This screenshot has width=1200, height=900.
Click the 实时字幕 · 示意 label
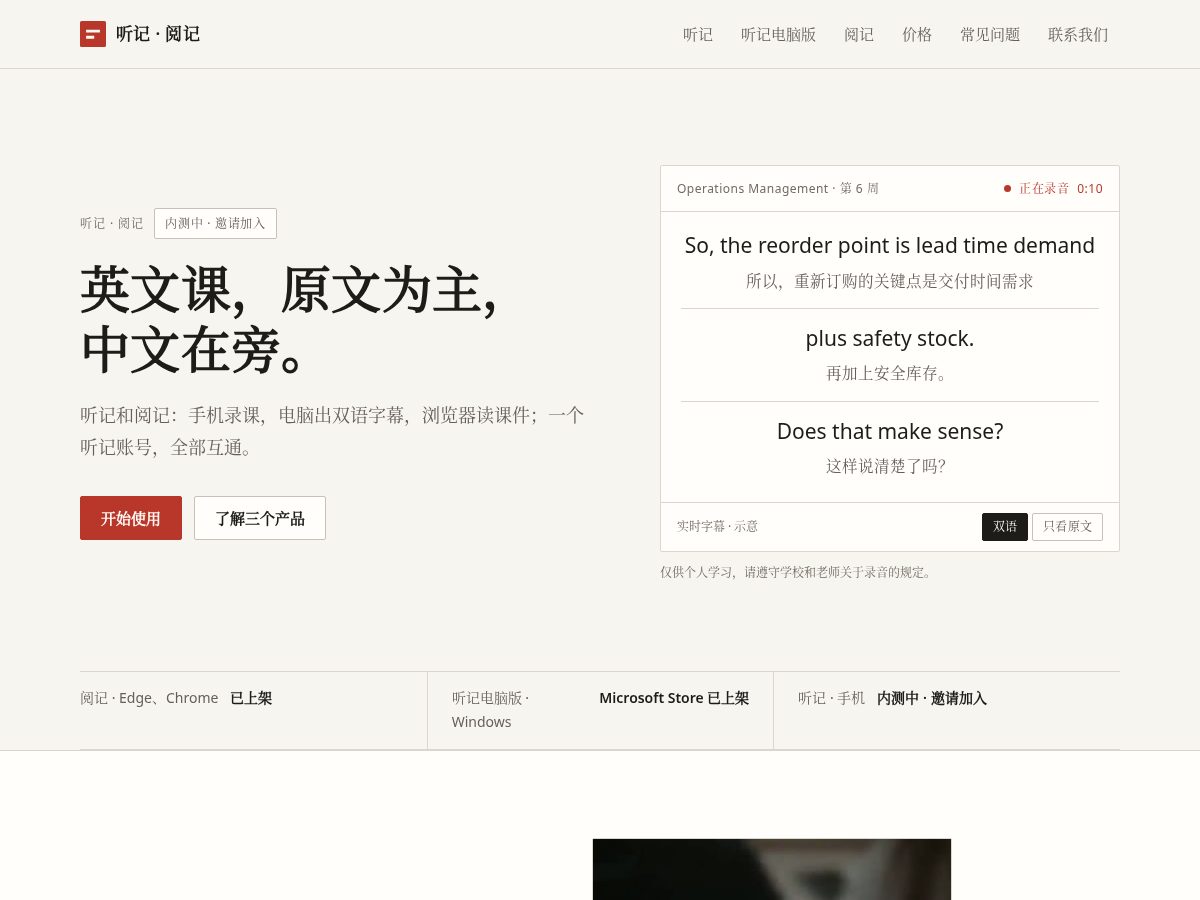tap(717, 526)
